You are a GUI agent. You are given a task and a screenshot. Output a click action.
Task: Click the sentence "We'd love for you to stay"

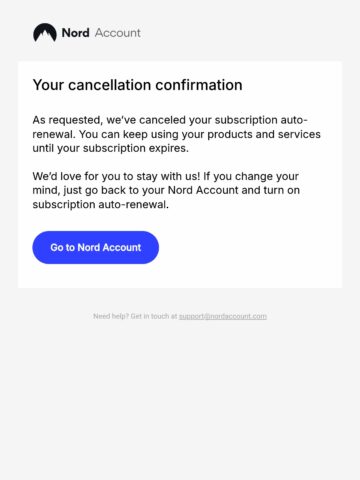point(116,176)
